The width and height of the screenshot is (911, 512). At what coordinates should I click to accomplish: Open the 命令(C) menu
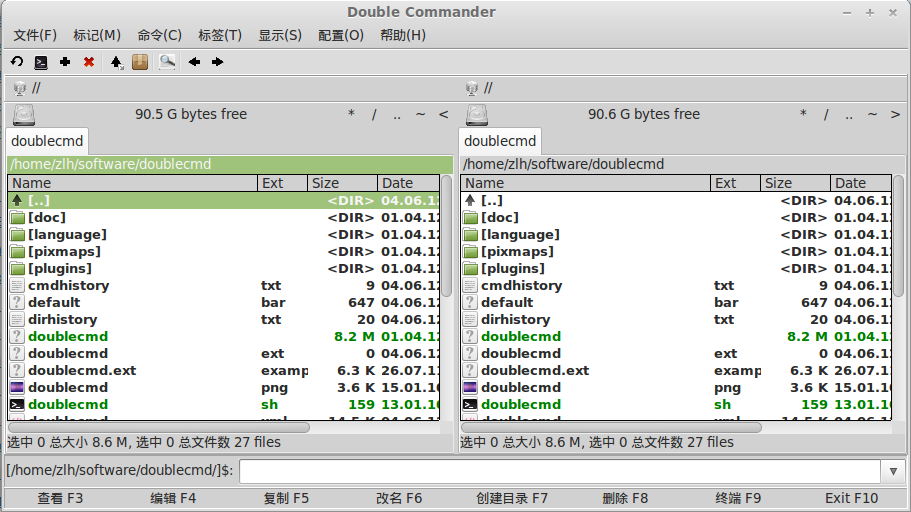(159, 35)
